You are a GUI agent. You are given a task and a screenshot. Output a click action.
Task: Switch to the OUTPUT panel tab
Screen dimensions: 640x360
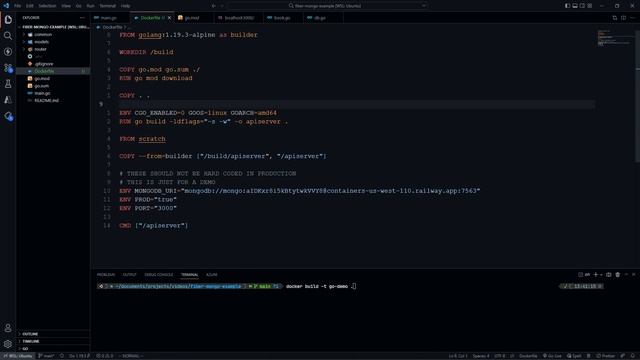point(129,275)
